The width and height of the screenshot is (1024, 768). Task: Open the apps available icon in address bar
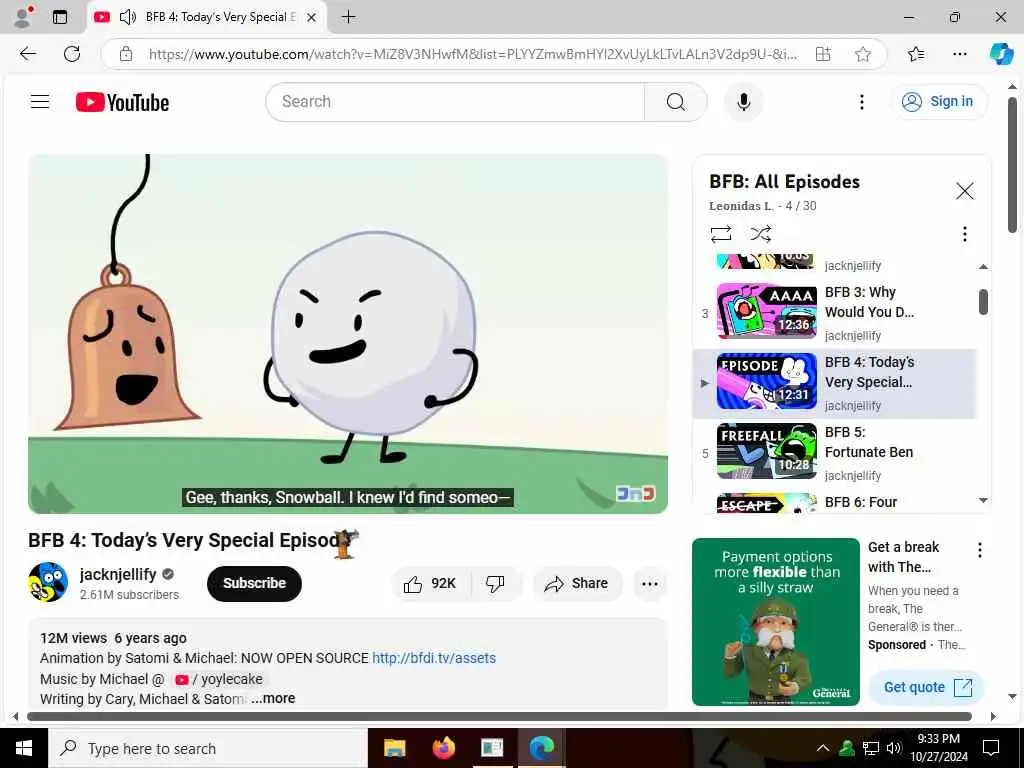824,54
